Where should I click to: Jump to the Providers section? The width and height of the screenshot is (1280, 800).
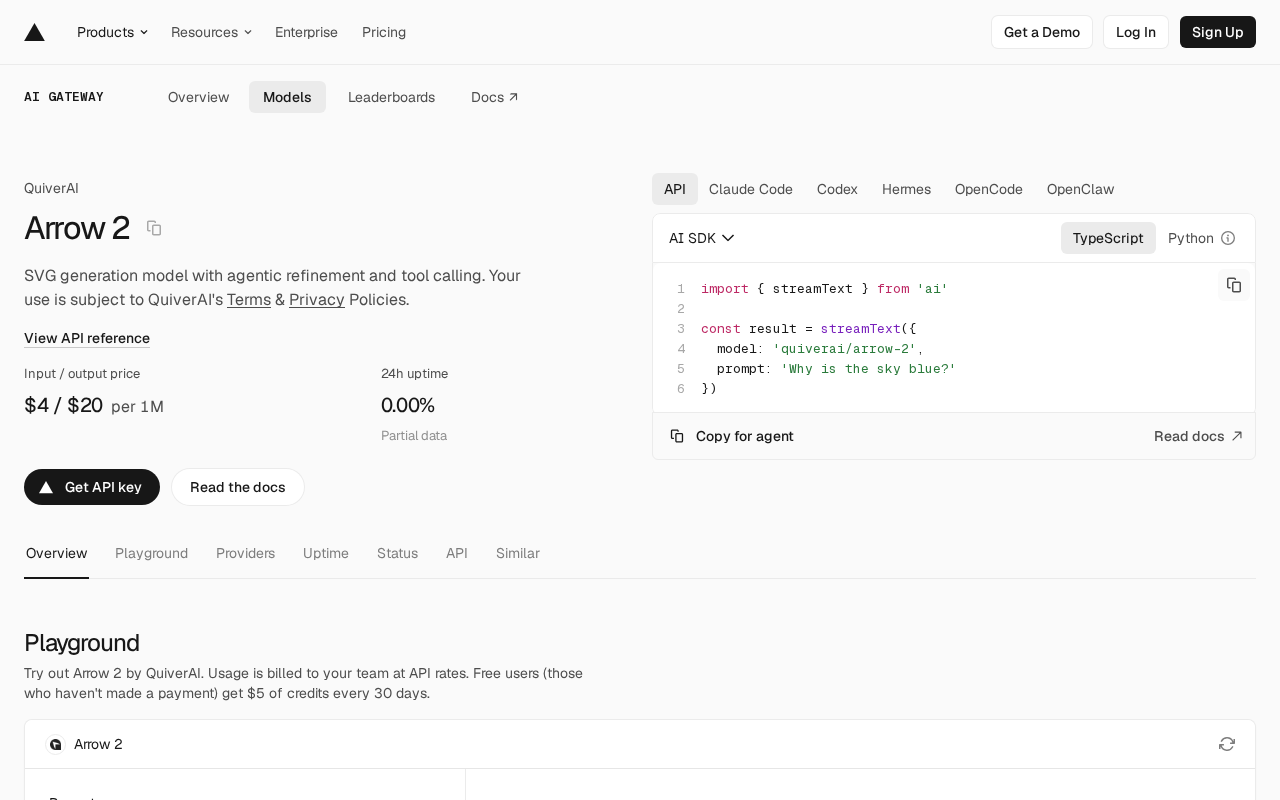(x=245, y=553)
